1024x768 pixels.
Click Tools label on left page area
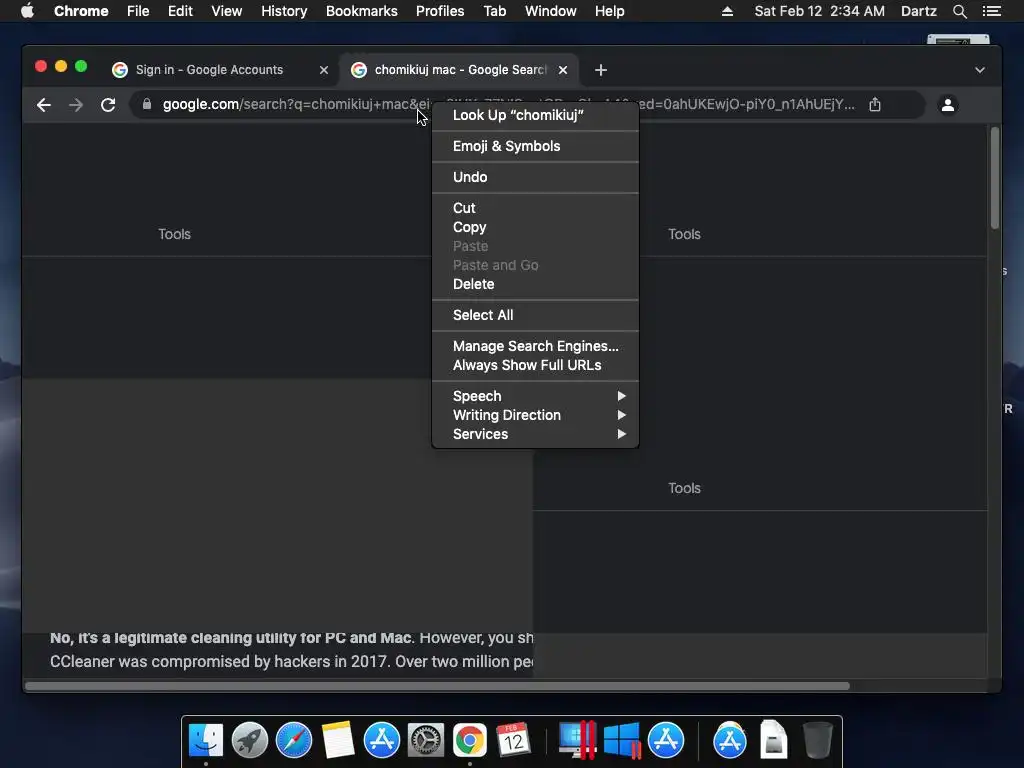174,234
